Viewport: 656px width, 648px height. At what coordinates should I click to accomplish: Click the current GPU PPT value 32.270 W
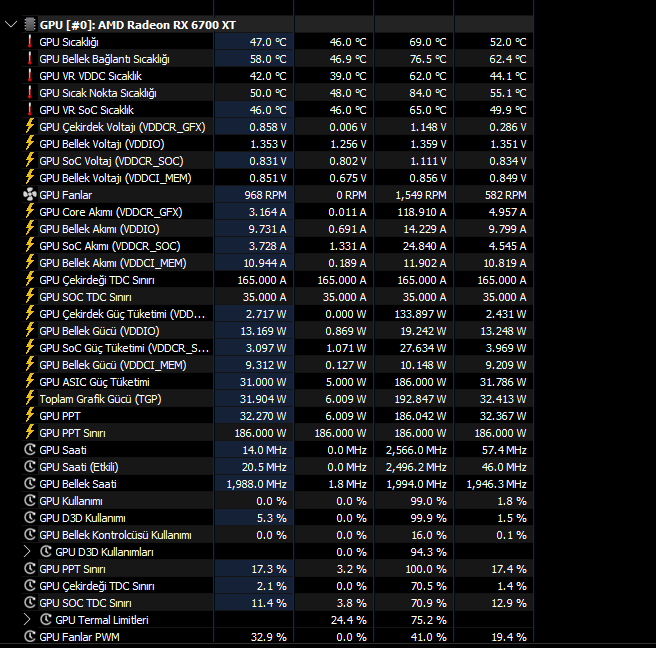coord(263,416)
